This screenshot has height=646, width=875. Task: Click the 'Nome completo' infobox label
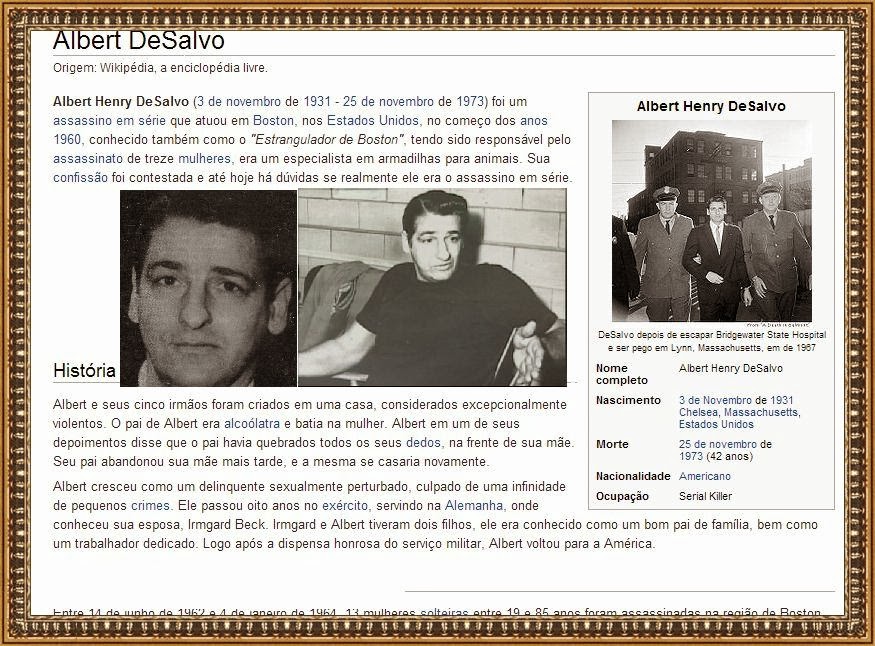(622, 374)
